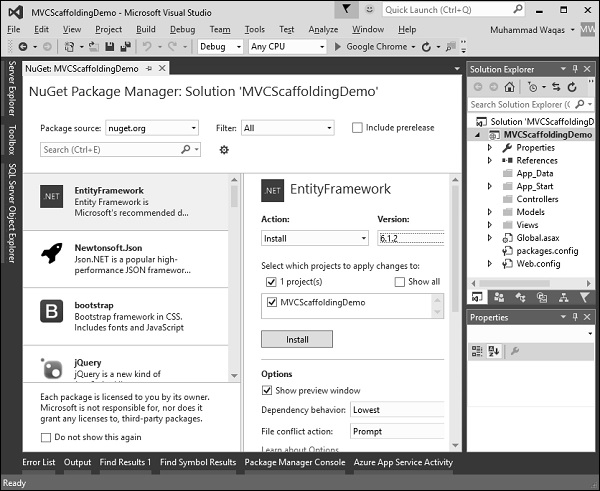Start debugging with the green play arrow
Image resolution: width=600 pixels, height=491 pixels.
pos(338,47)
